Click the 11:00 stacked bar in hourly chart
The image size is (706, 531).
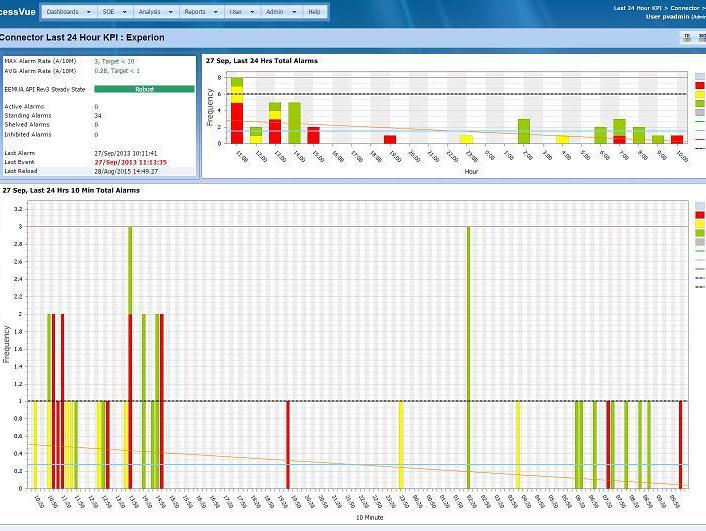237,110
